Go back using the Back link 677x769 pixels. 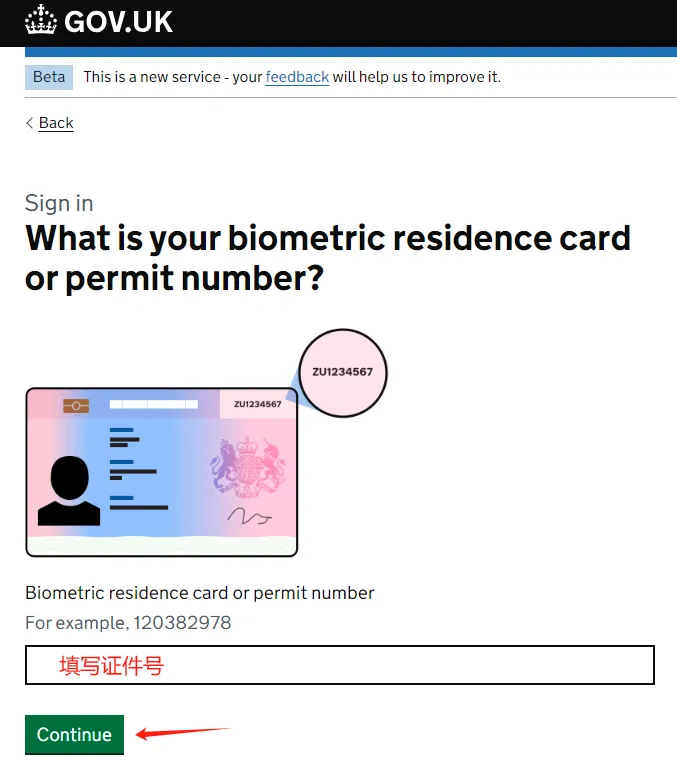coord(56,123)
